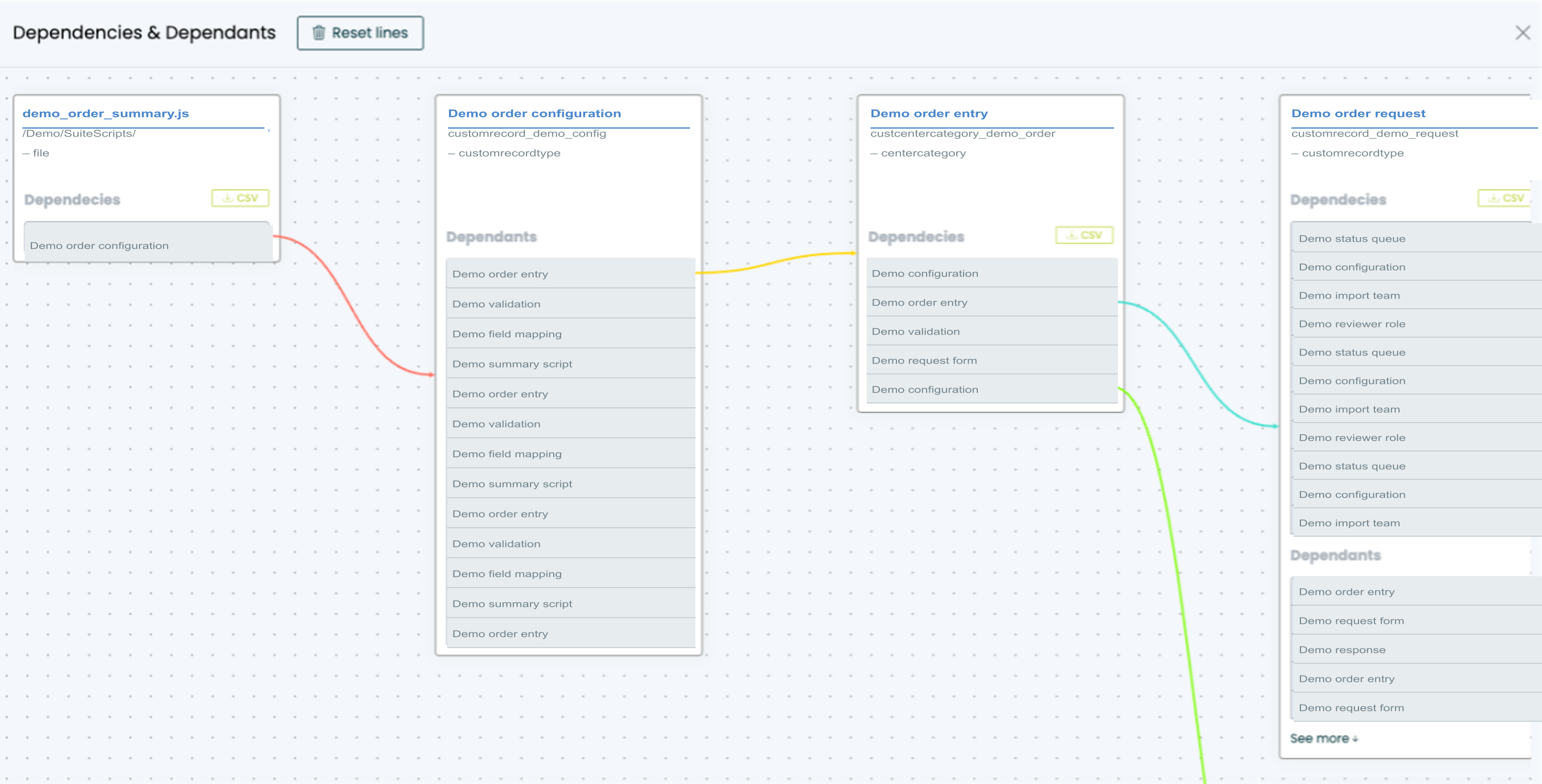The width and height of the screenshot is (1542, 784).
Task: Select Demo response in Demo order request dependants
Action: pos(1415,650)
